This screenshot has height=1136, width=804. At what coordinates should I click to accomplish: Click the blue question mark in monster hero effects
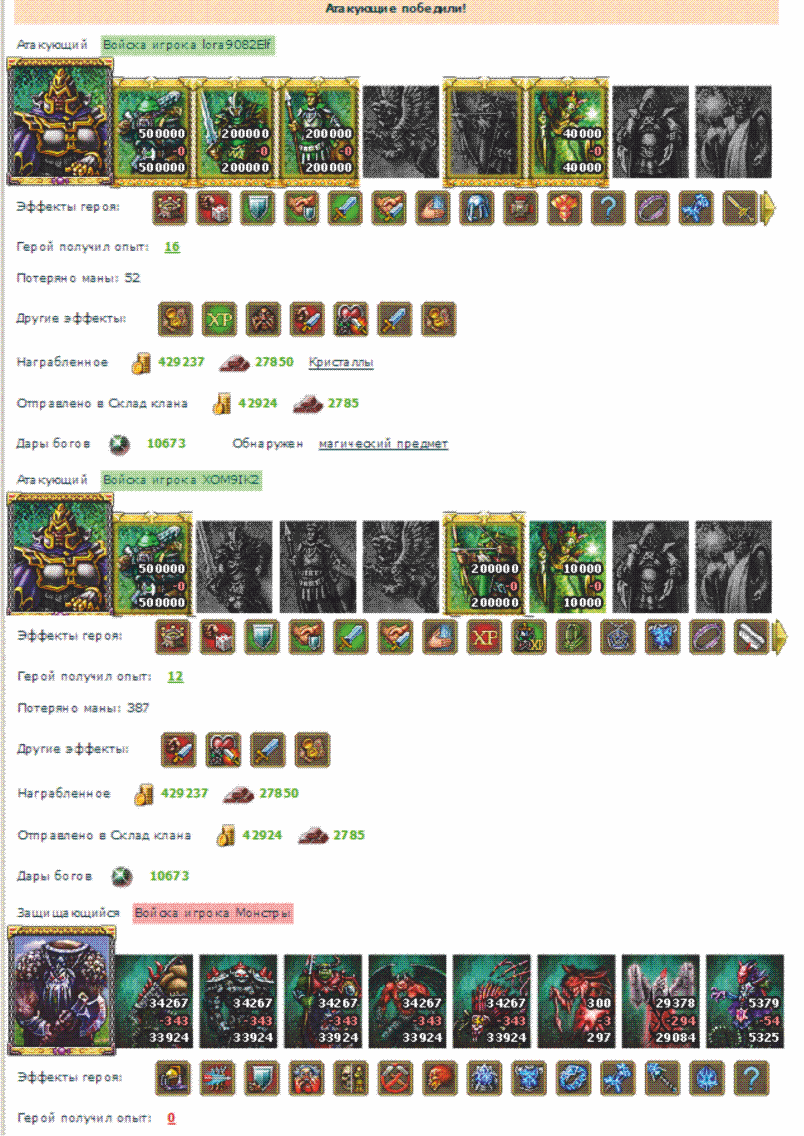pyautogui.click(x=751, y=1078)
